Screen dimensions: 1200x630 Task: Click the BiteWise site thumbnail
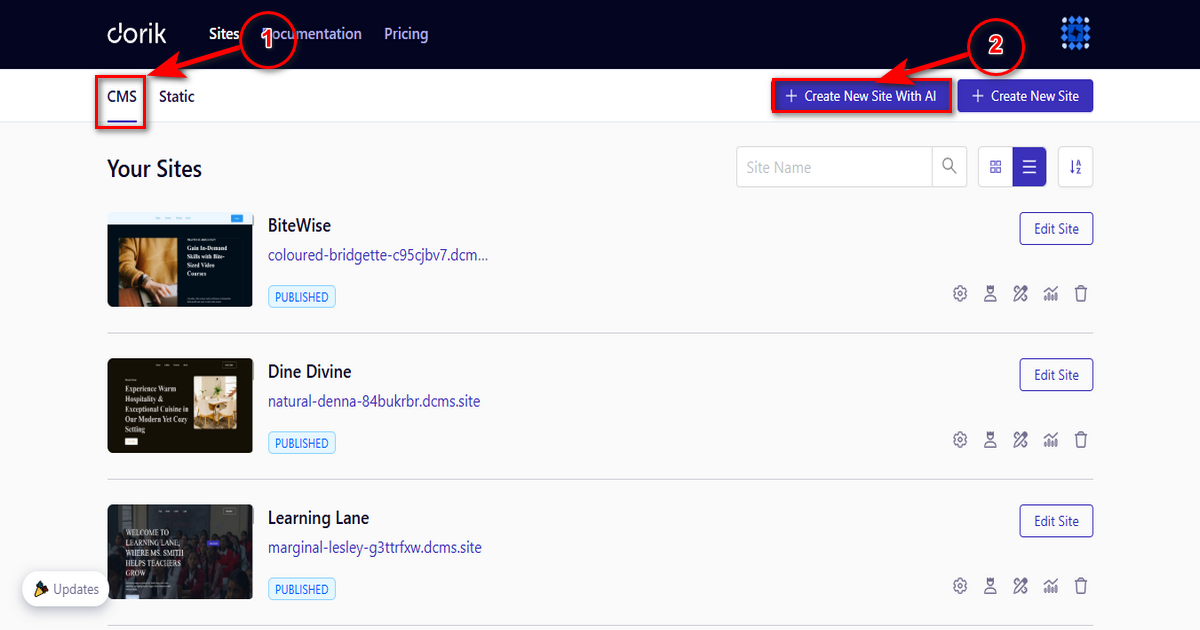point(180,259)
